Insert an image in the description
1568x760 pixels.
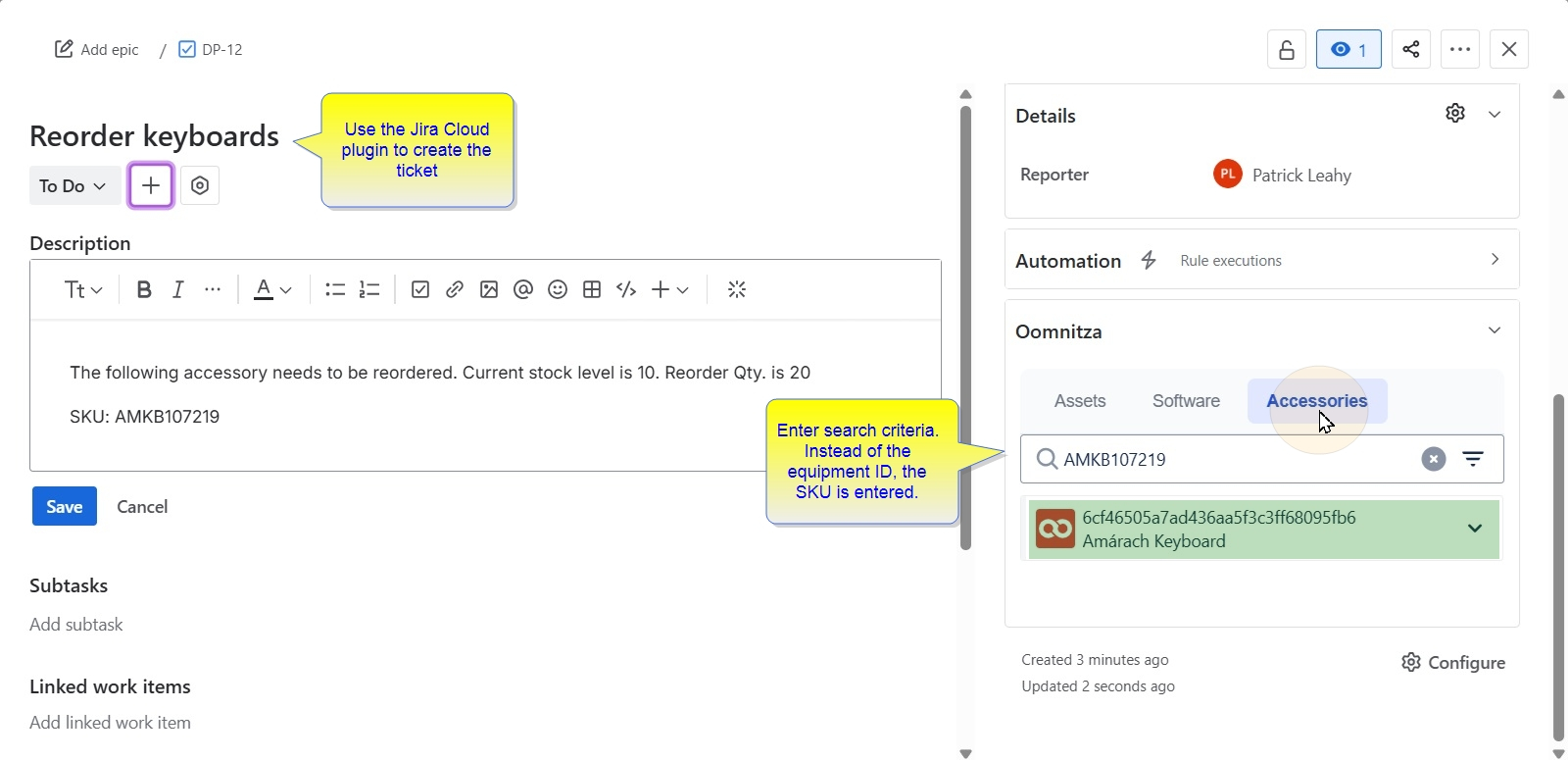489,289
